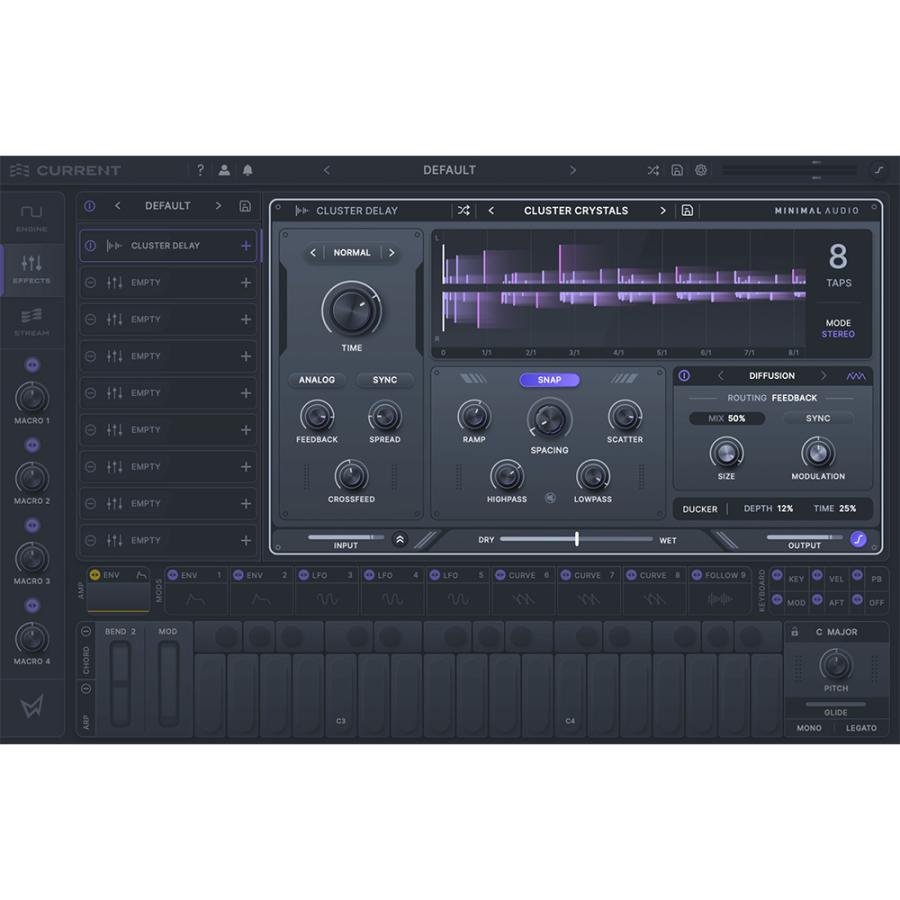The height and width of the screenshot is (900, 900).
Task: Go to the previous Cluster Delay preset
Action: point(491,211)
